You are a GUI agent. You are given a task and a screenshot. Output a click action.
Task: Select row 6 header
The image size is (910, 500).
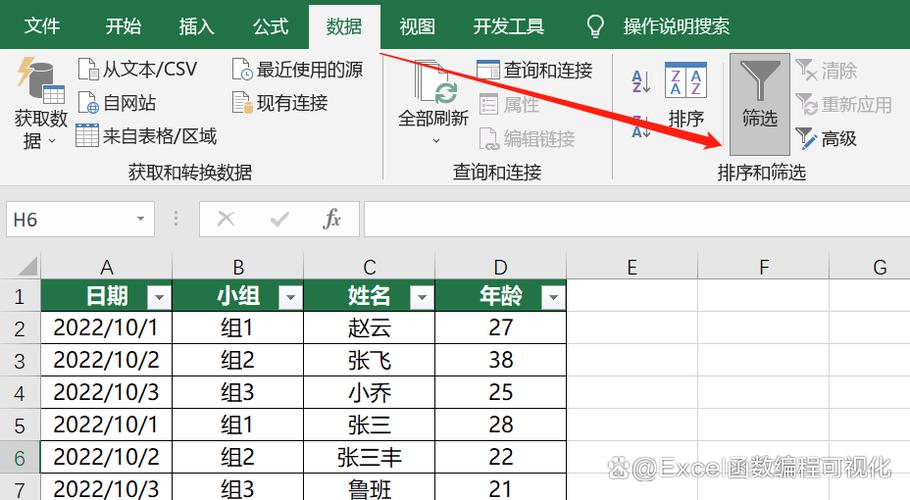20,458
